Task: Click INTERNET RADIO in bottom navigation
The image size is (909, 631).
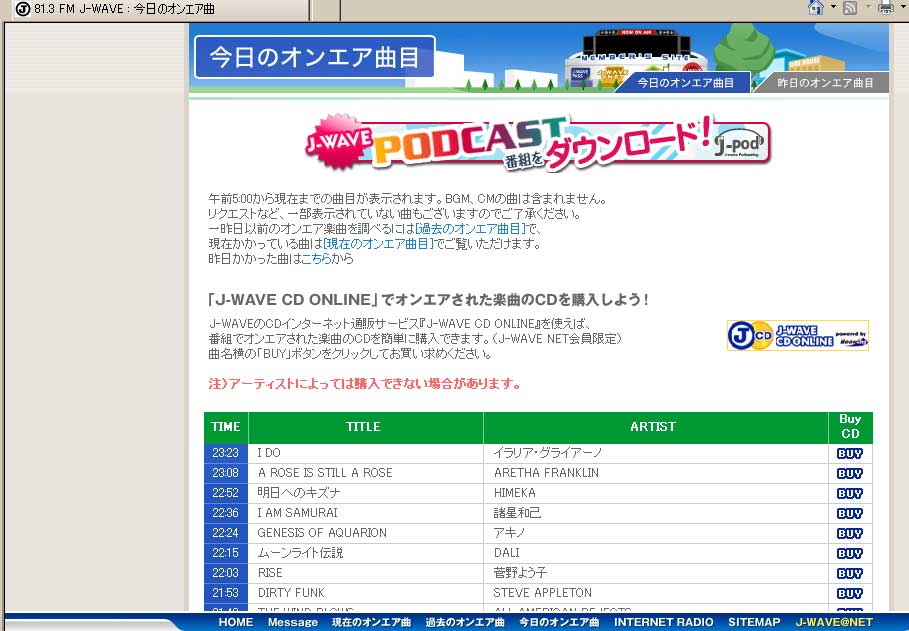Action: pos(664,622)
